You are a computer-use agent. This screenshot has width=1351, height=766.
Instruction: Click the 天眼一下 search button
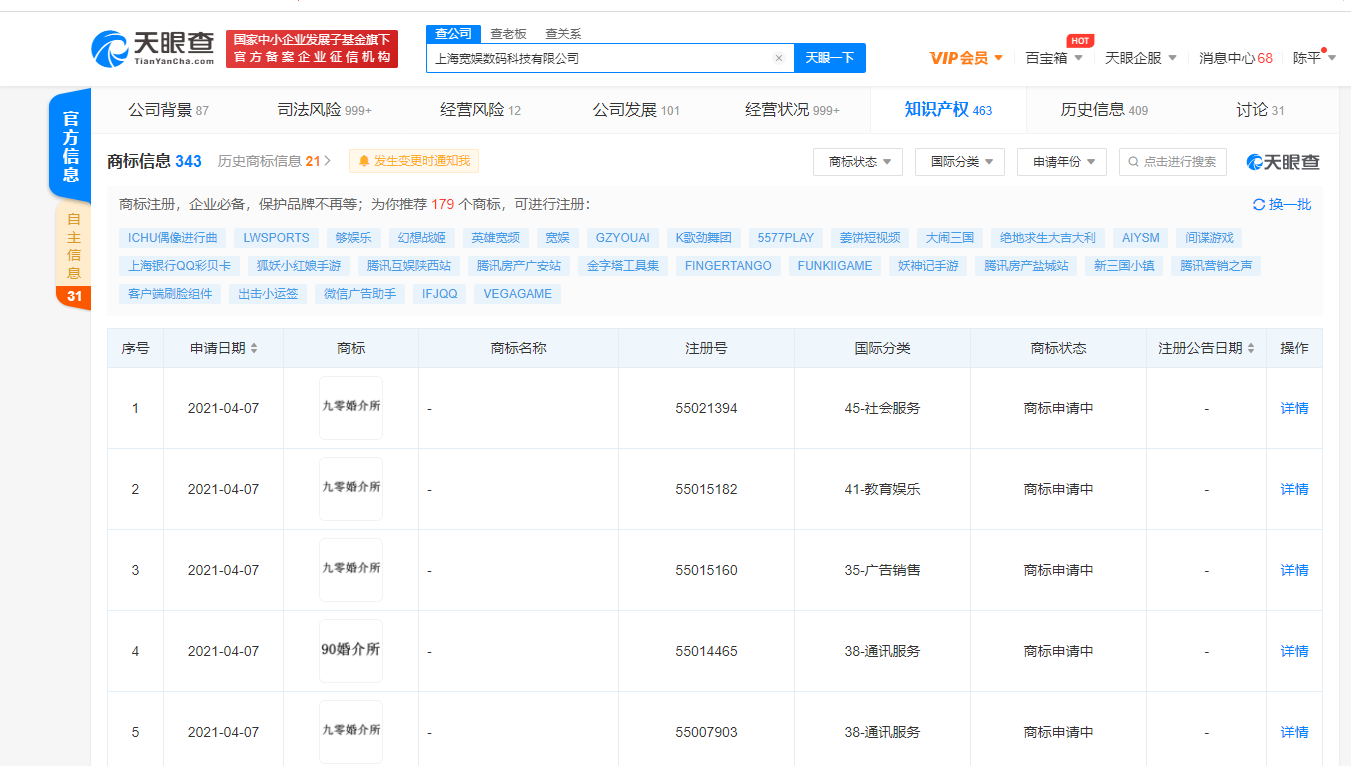click(830, 58)
